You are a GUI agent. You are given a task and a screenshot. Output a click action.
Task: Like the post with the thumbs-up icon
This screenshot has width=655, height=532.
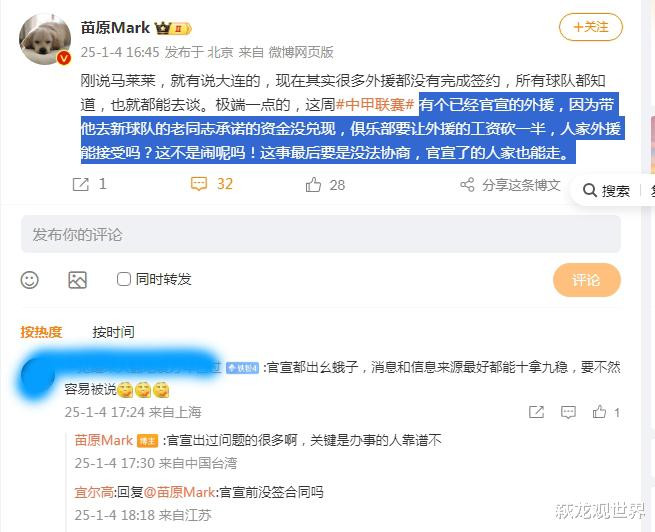pos(313,185)
